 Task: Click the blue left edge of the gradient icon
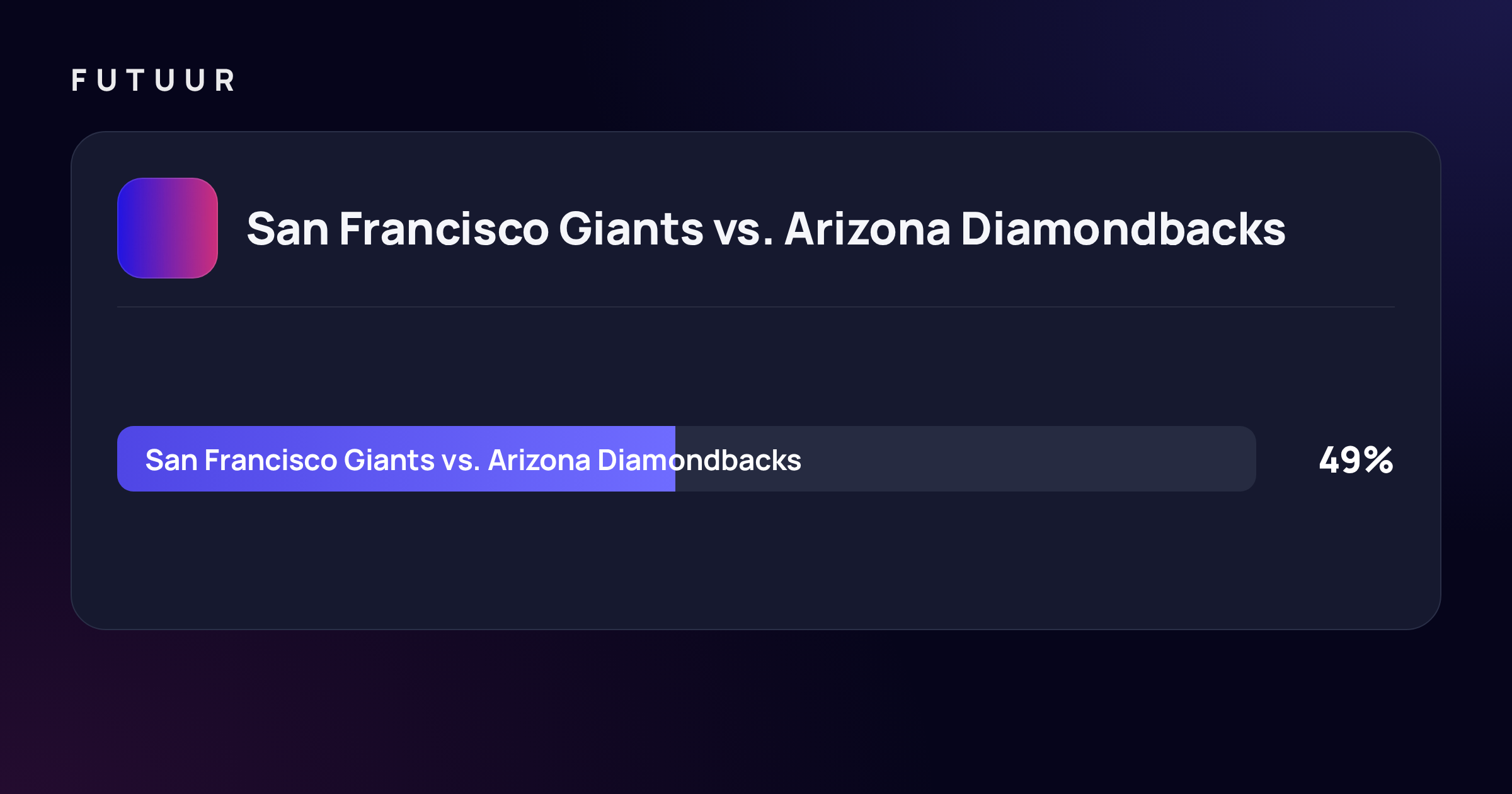[x=125, y=228]
